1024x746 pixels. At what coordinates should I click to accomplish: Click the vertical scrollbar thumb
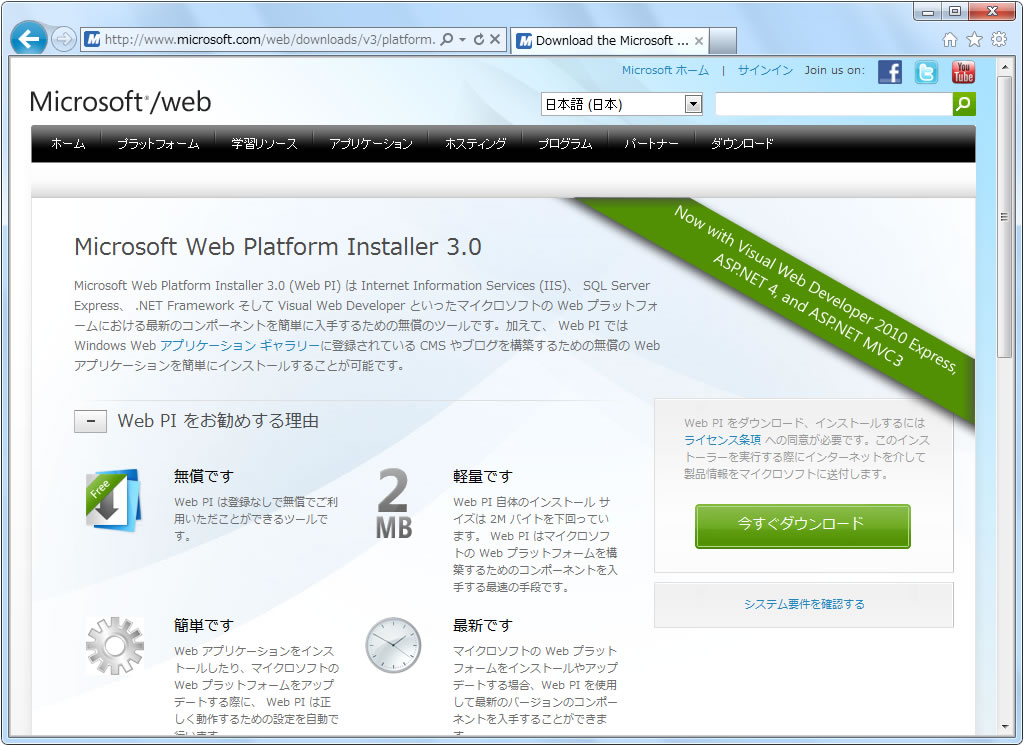[1004, 216]
